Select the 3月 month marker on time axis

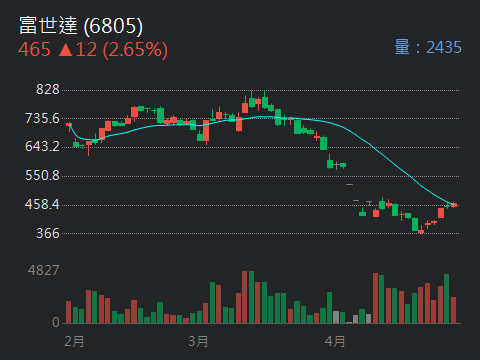click(x=198, y=342)
